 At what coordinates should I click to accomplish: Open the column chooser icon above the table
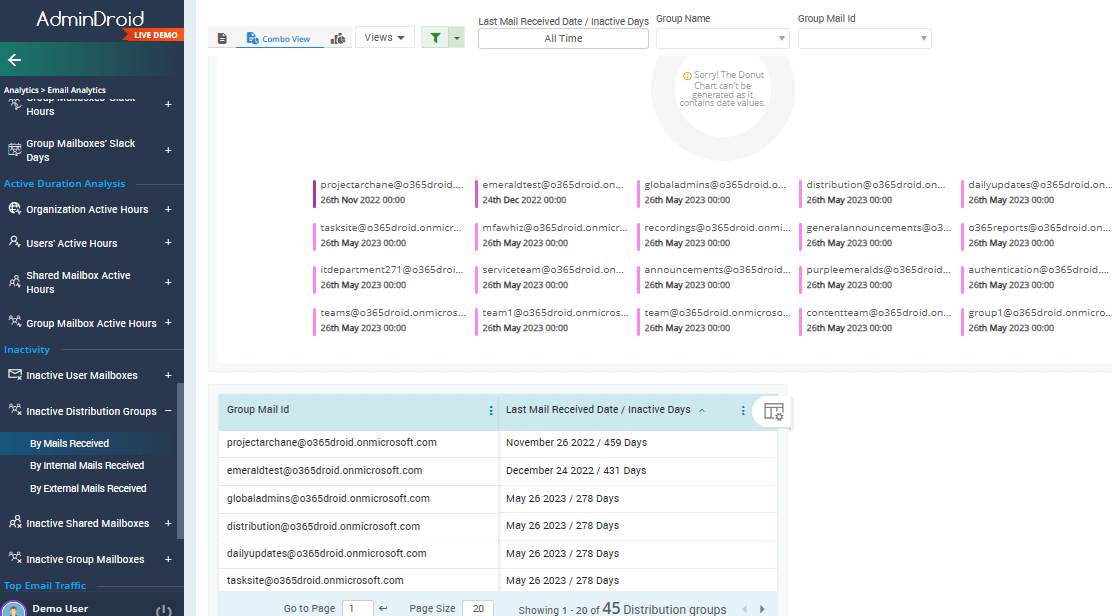[x=773, y=410]
